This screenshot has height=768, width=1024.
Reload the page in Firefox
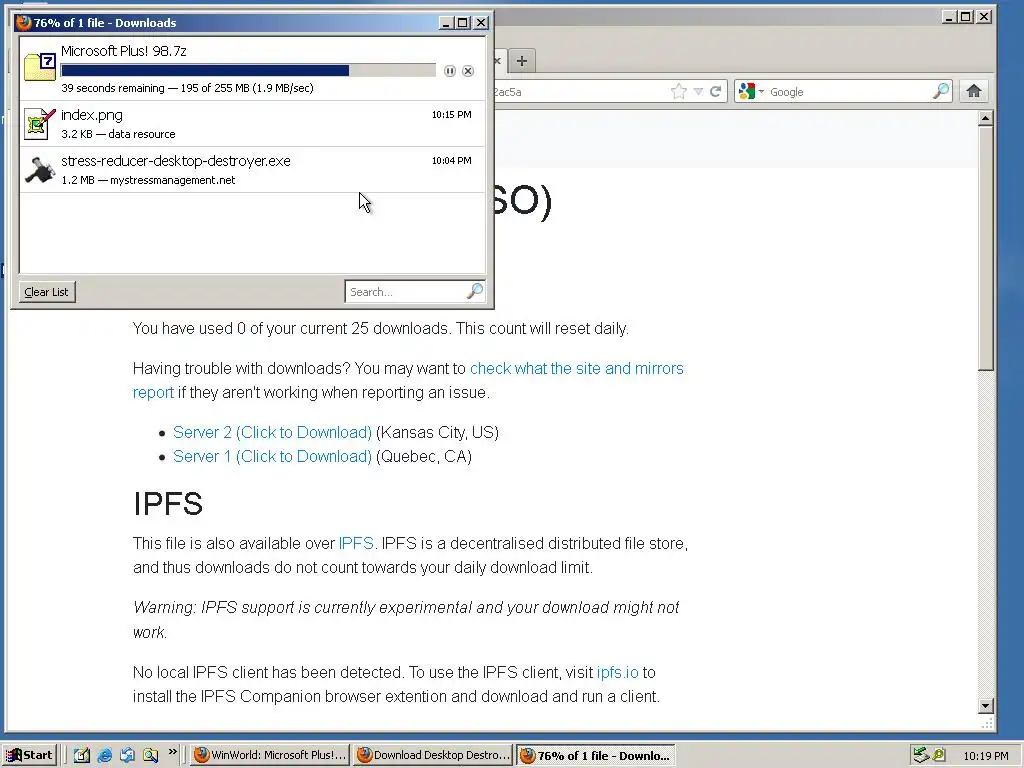coord(716,91)
